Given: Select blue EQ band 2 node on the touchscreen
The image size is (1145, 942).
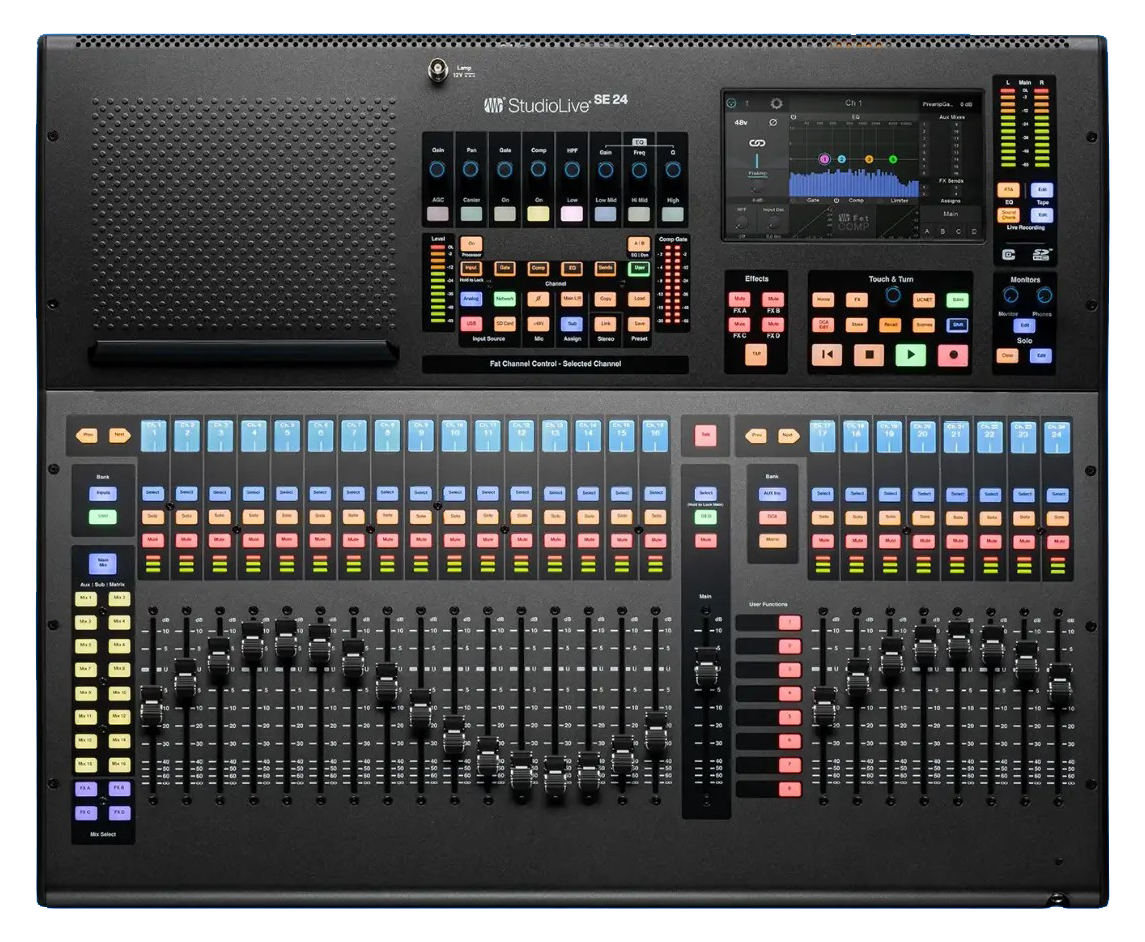Looking at the screenshot, I should 841,159.
